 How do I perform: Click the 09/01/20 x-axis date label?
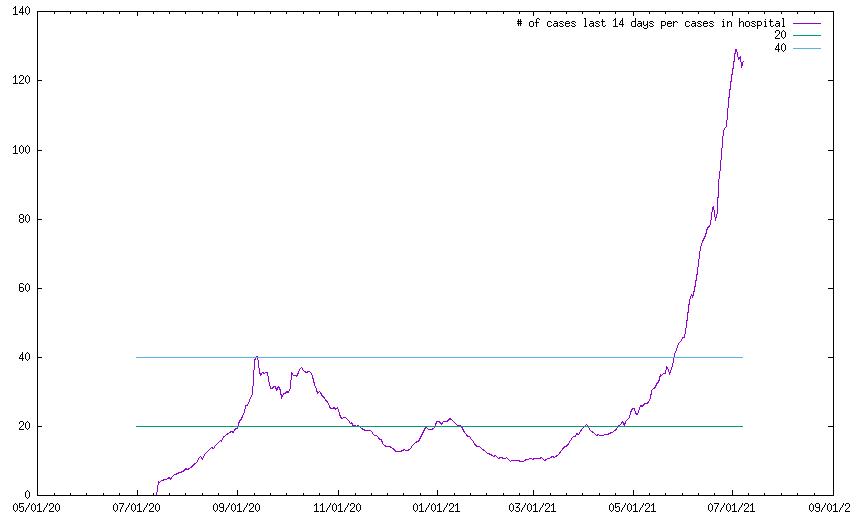(238, 508)
